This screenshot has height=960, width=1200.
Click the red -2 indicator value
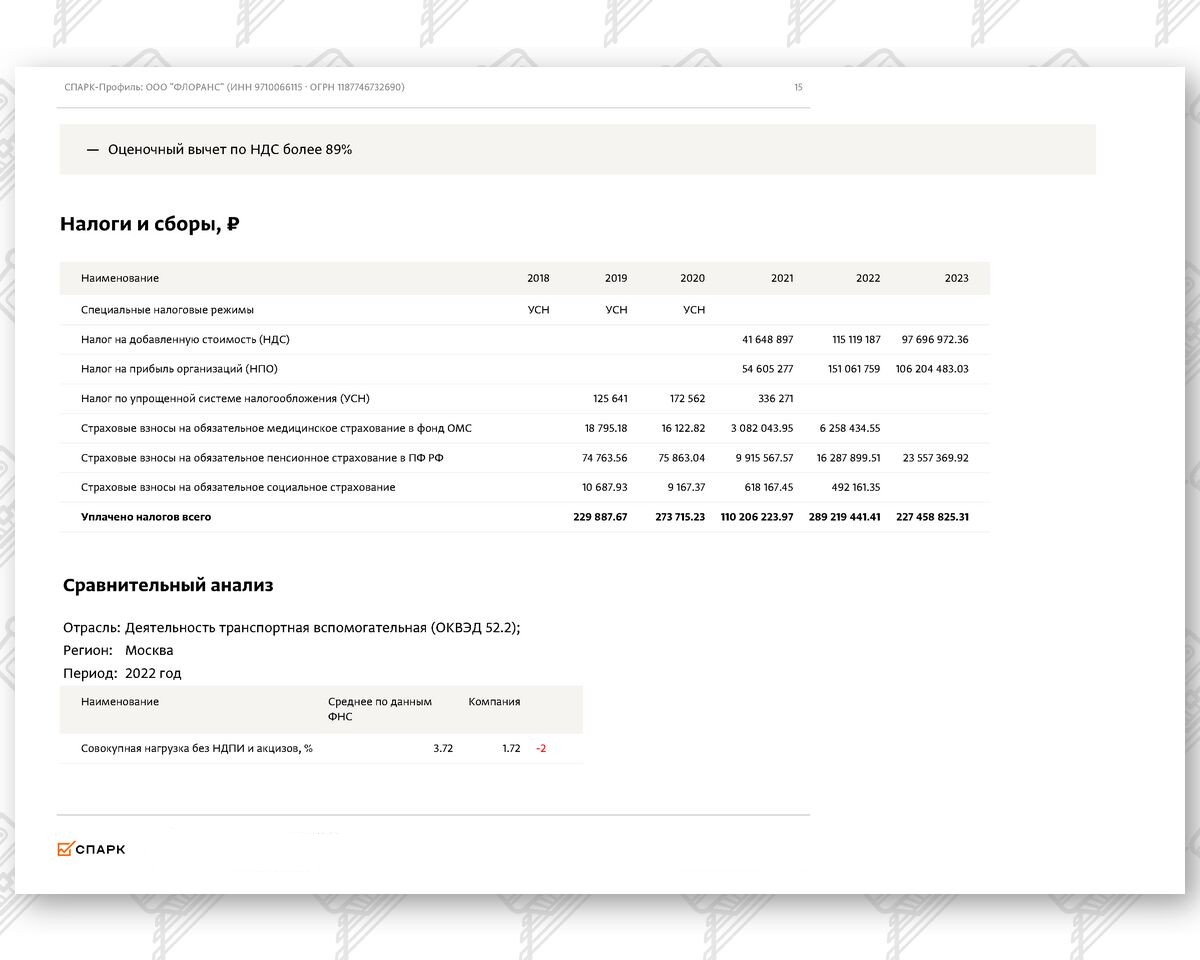click(x=540, y=747)
